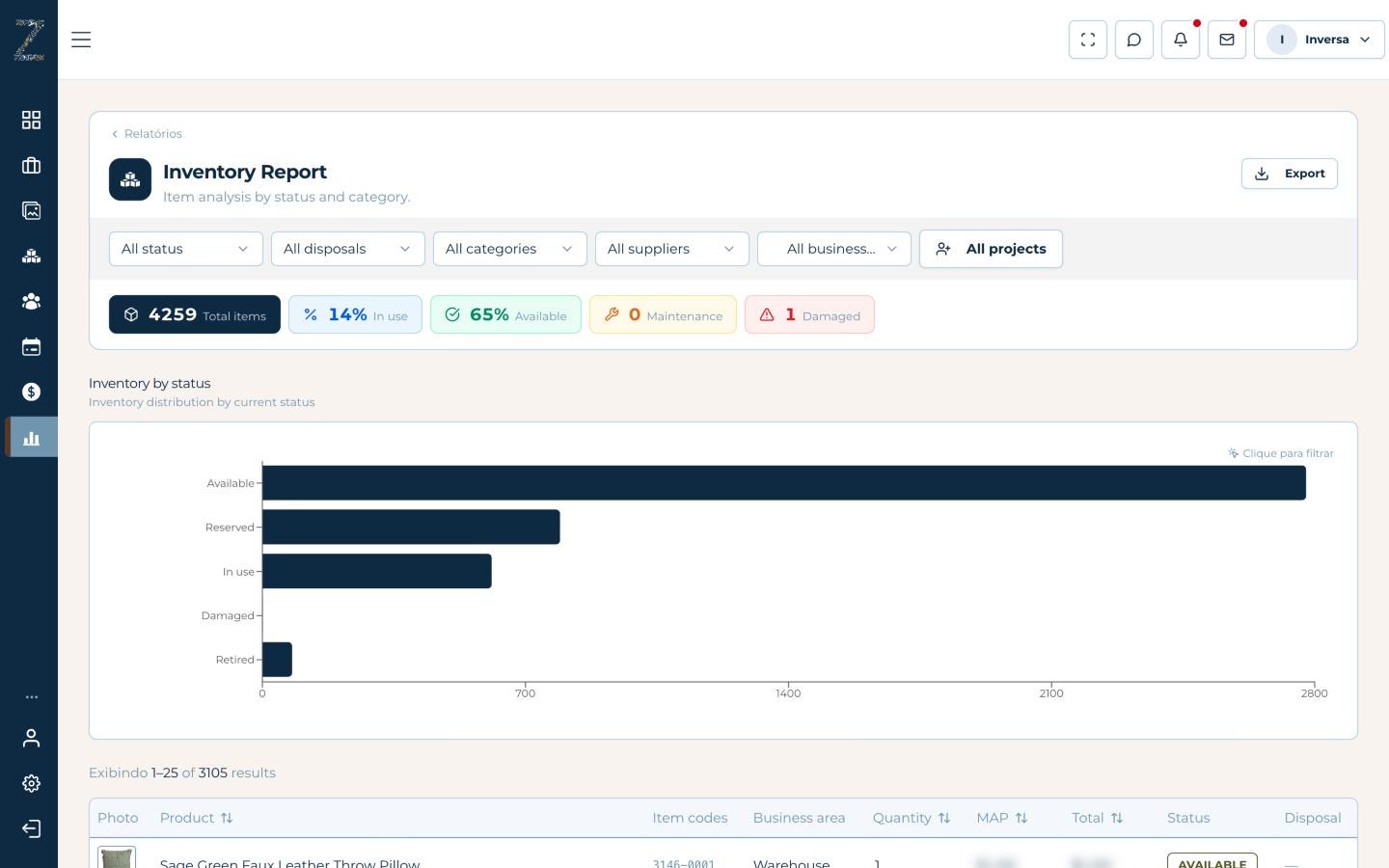
Task: Toggle fullscreen mode icon
Action: coord(1088,40)
